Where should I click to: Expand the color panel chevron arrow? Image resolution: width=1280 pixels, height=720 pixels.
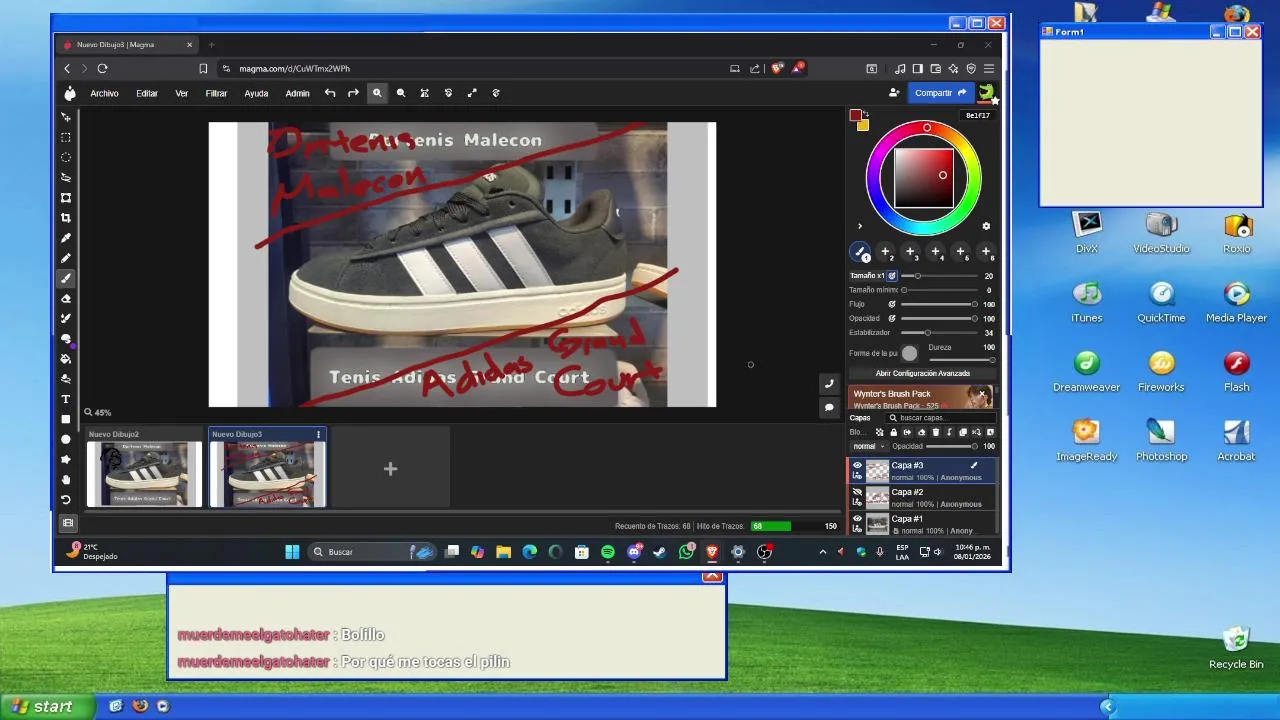click(859, 226)
